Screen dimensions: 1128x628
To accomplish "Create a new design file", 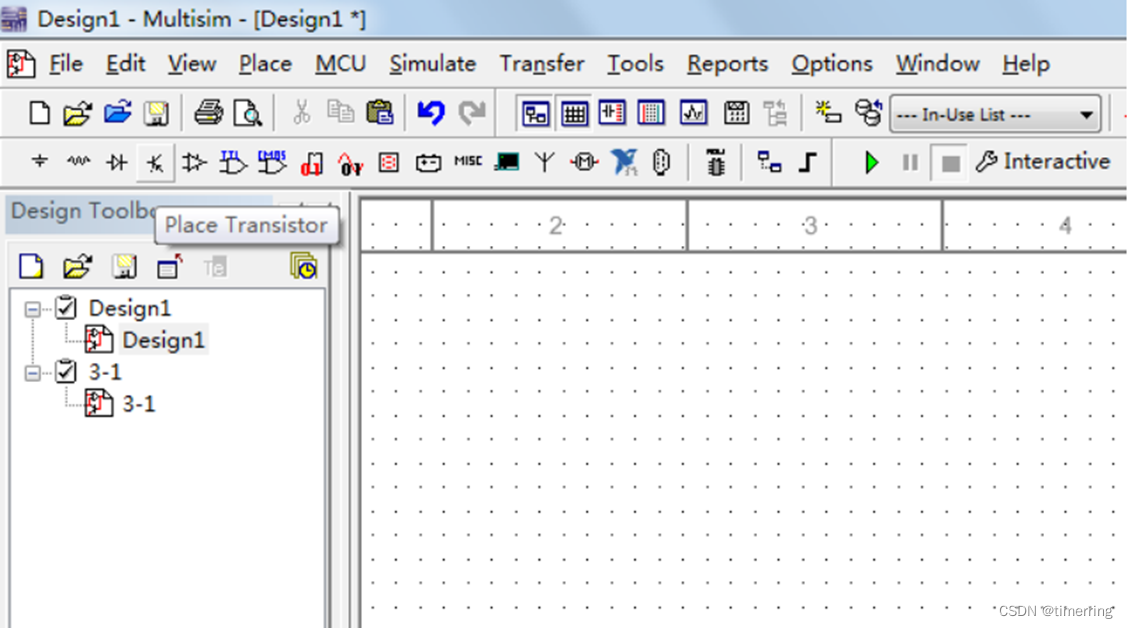I will point(39,113).
